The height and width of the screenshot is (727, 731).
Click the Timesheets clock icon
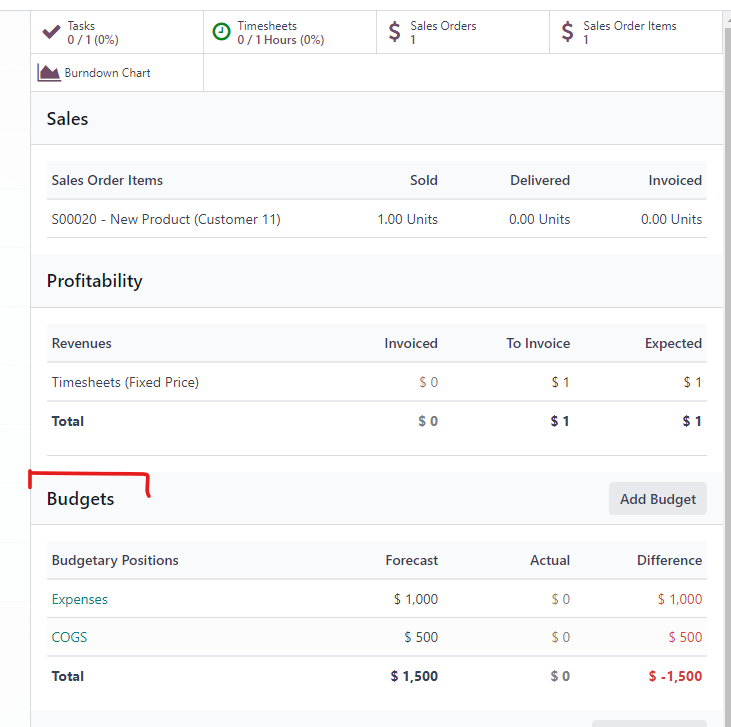click(221, 32)
